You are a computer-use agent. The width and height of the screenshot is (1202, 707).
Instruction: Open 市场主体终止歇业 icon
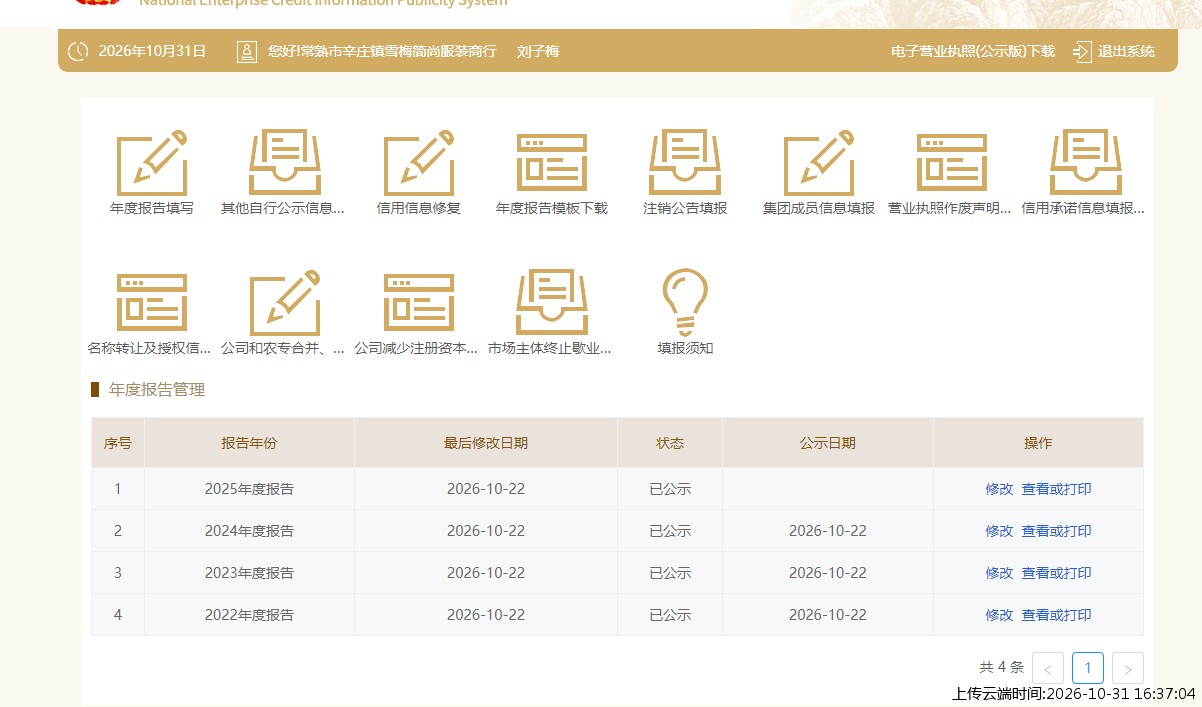(551, 302)
